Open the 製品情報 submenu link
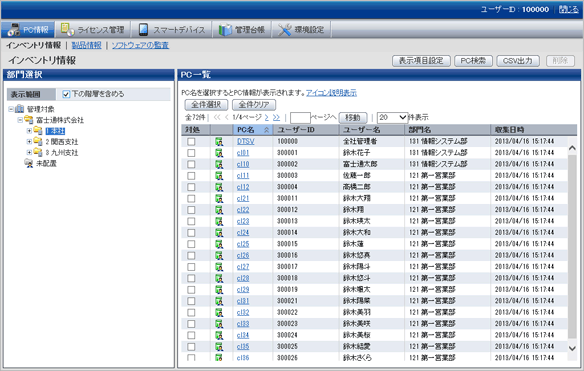 pos(86,45)
